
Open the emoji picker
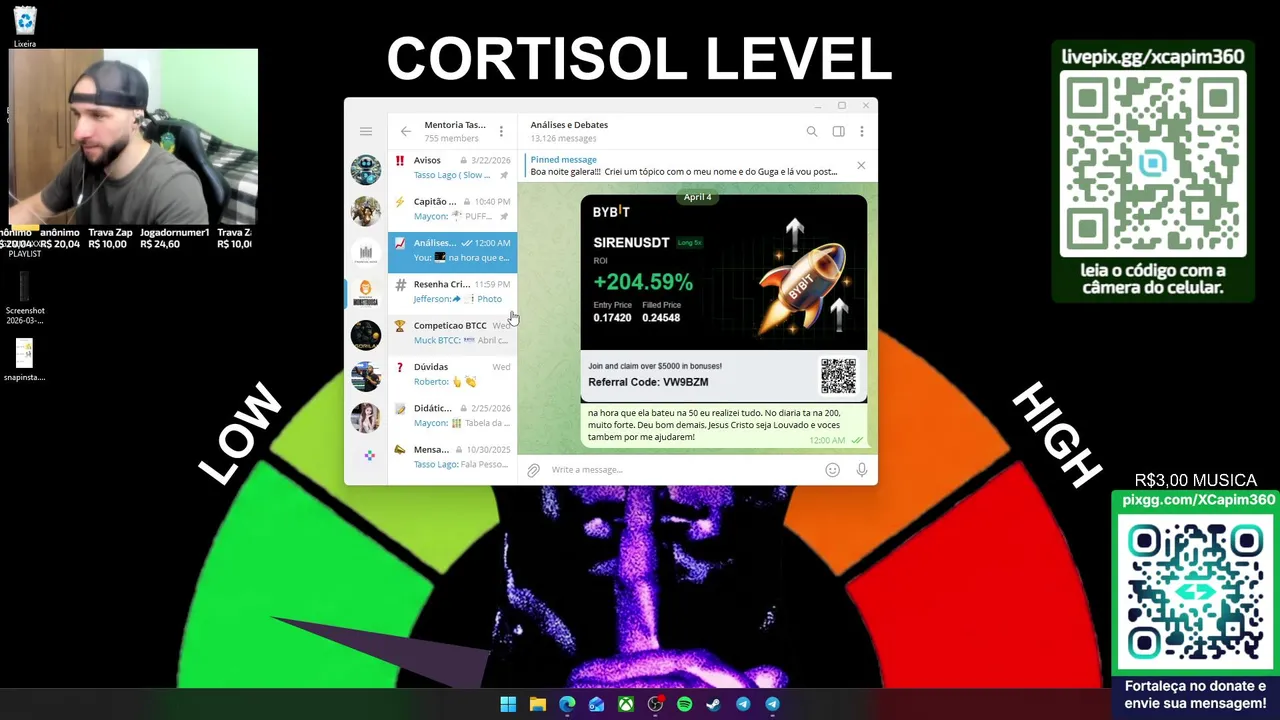point(832,470)
